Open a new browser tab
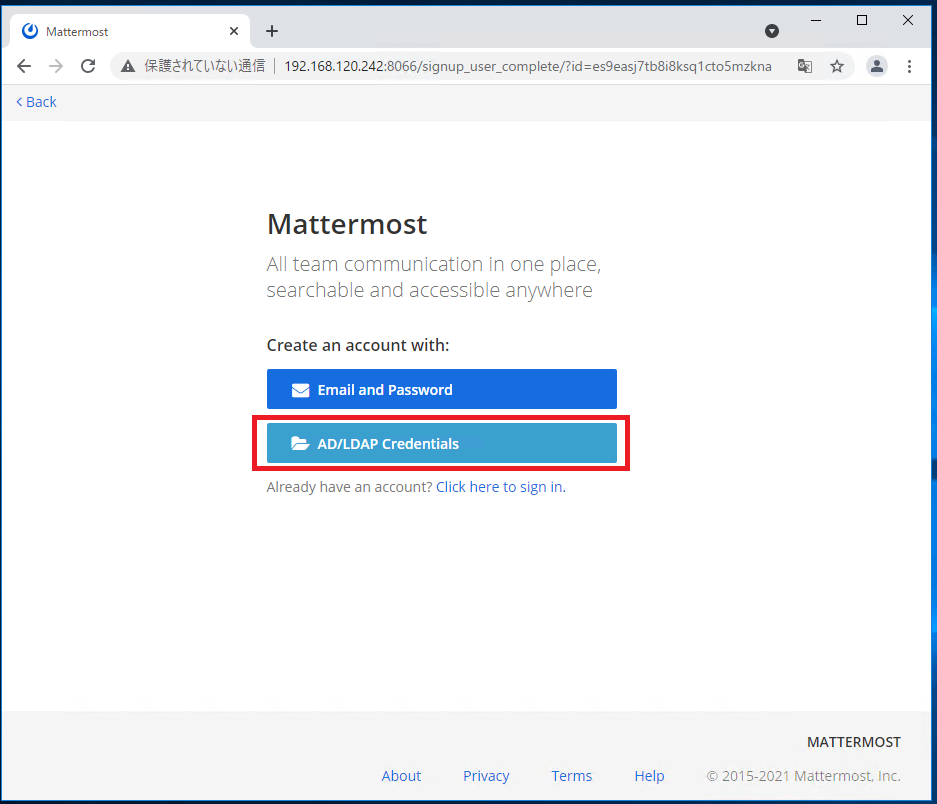The width and height of the screenshot is (937, 804). pyautogui.click(x=272, y=31)
